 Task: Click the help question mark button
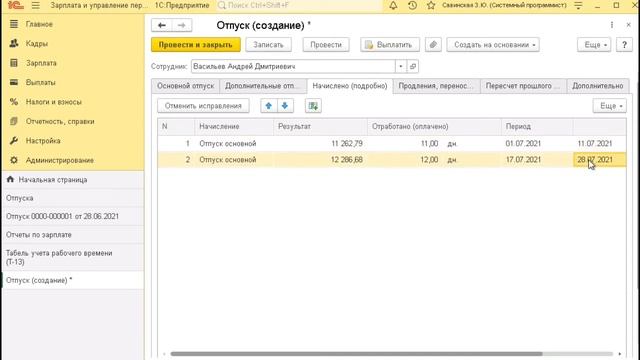click(x=624, y=45)
